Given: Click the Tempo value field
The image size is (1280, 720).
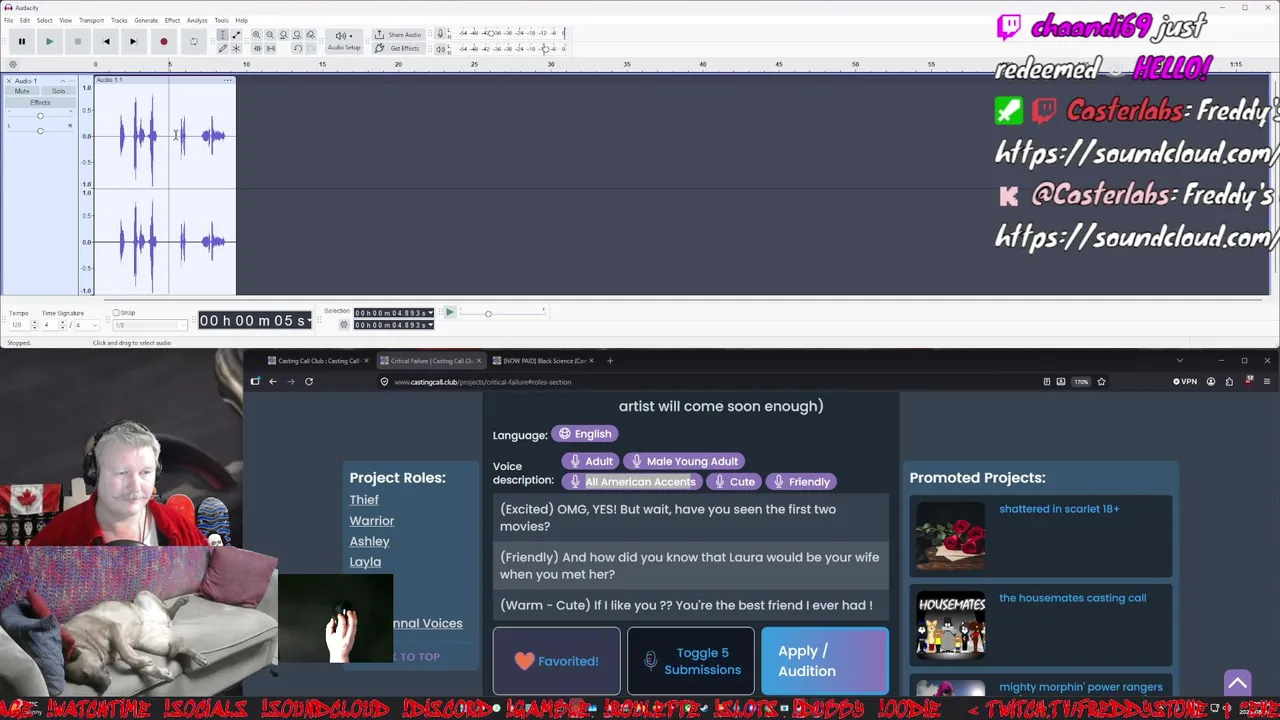Looking at the screenshot, I should pos(19,325).
